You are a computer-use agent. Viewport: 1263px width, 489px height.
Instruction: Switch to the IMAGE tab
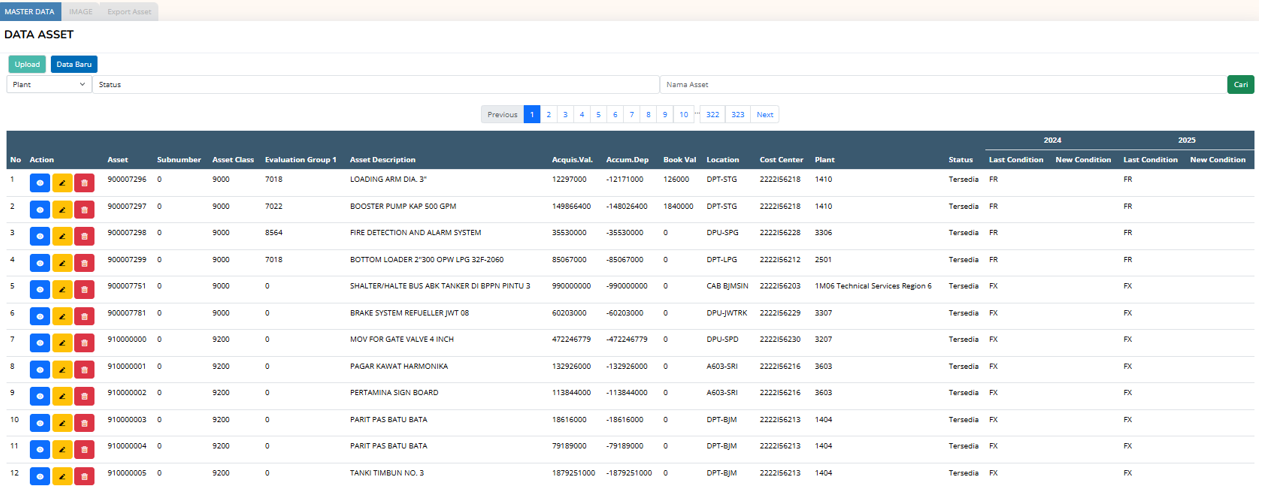click(x=81, y=11)
